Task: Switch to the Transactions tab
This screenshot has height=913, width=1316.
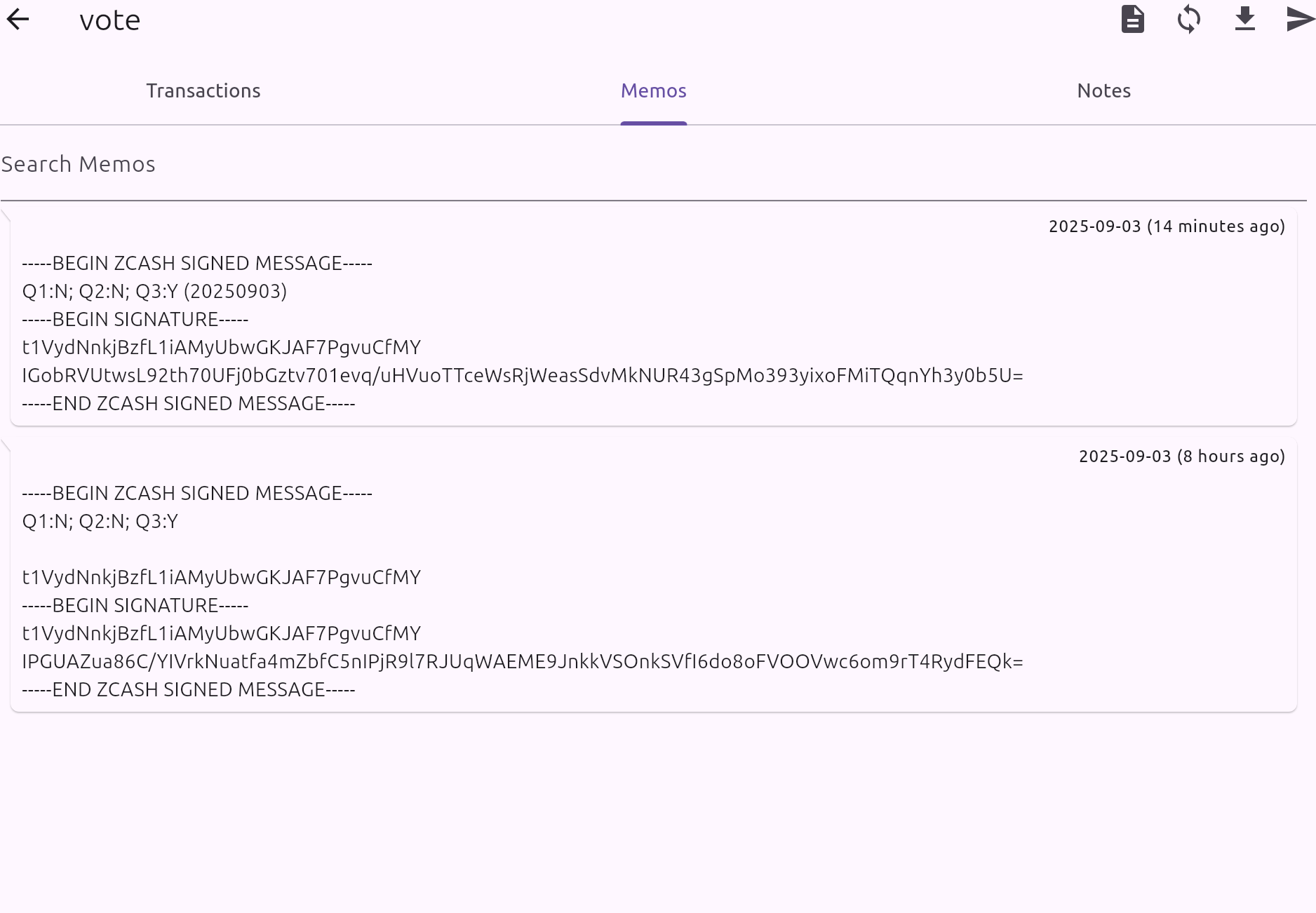Action: [x=203, y=91]
